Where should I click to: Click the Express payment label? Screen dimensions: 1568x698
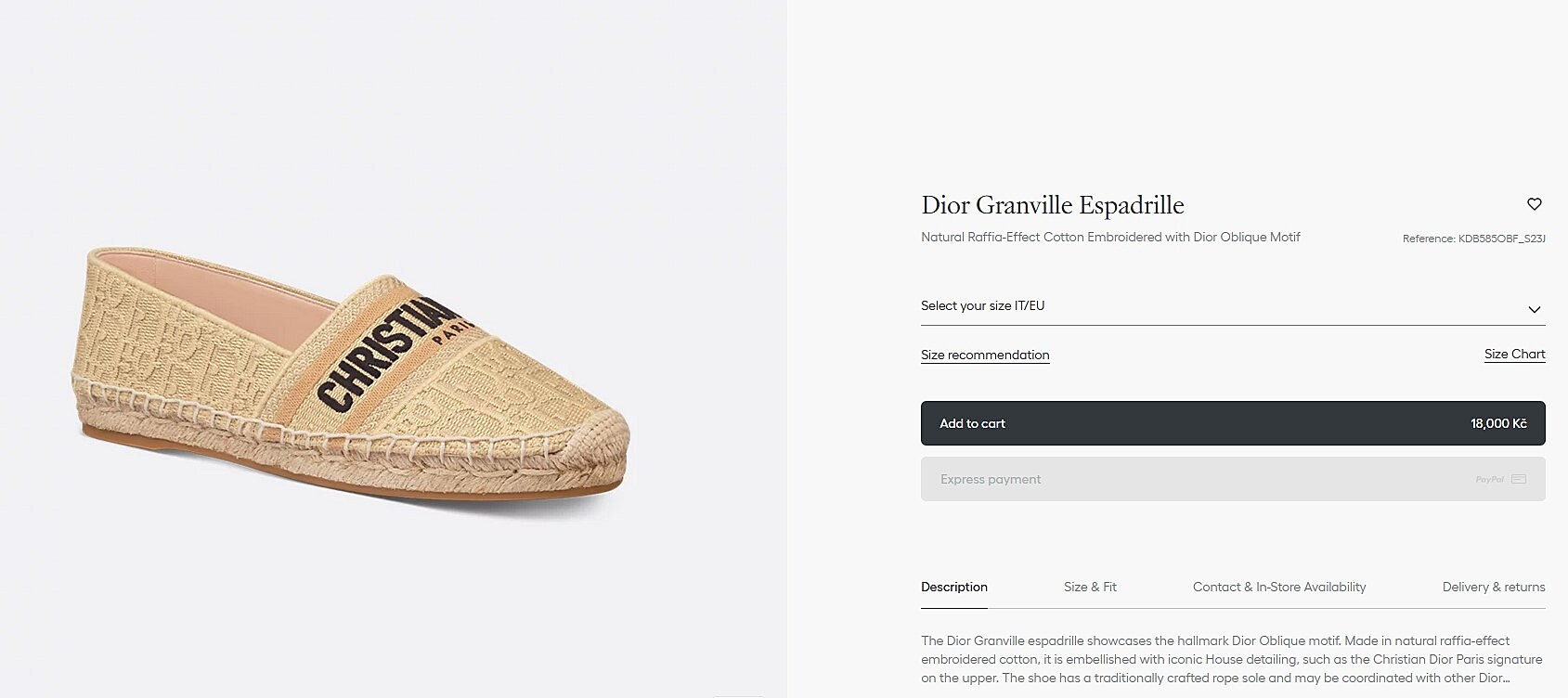990,480
